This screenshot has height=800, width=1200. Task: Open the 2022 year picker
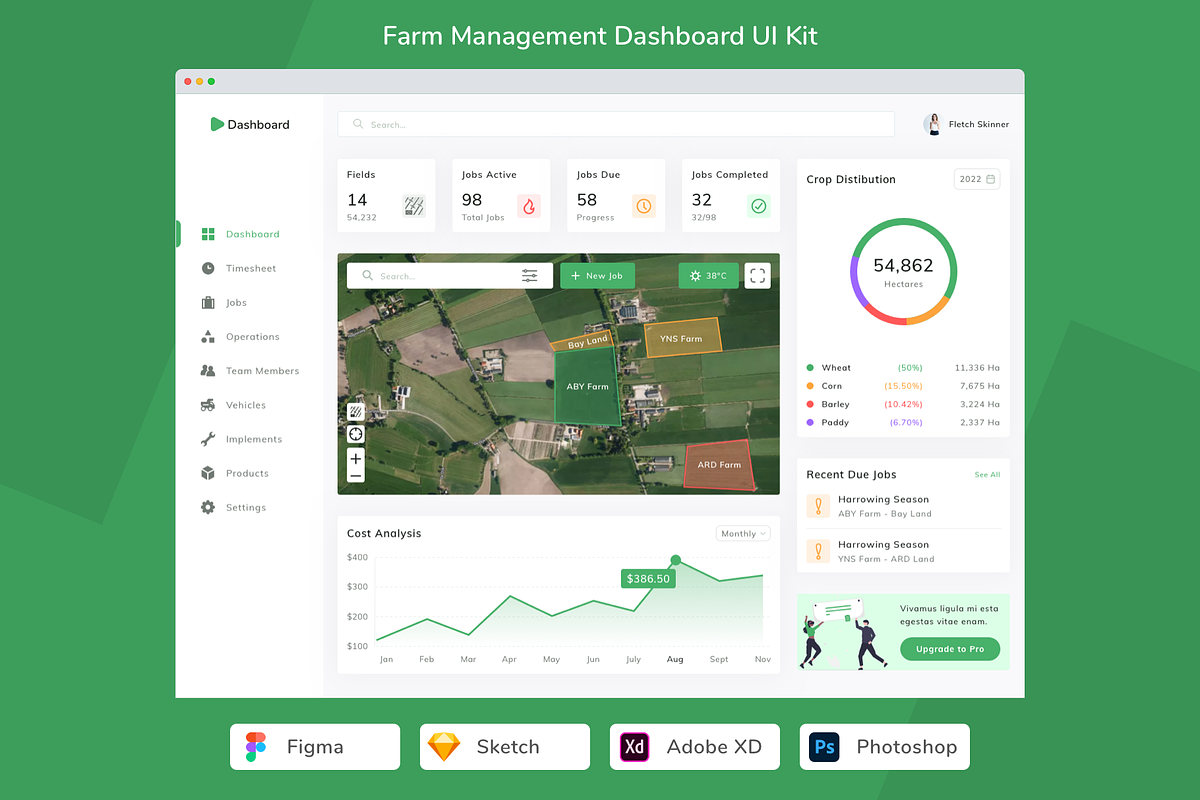[x=977, y=179]
